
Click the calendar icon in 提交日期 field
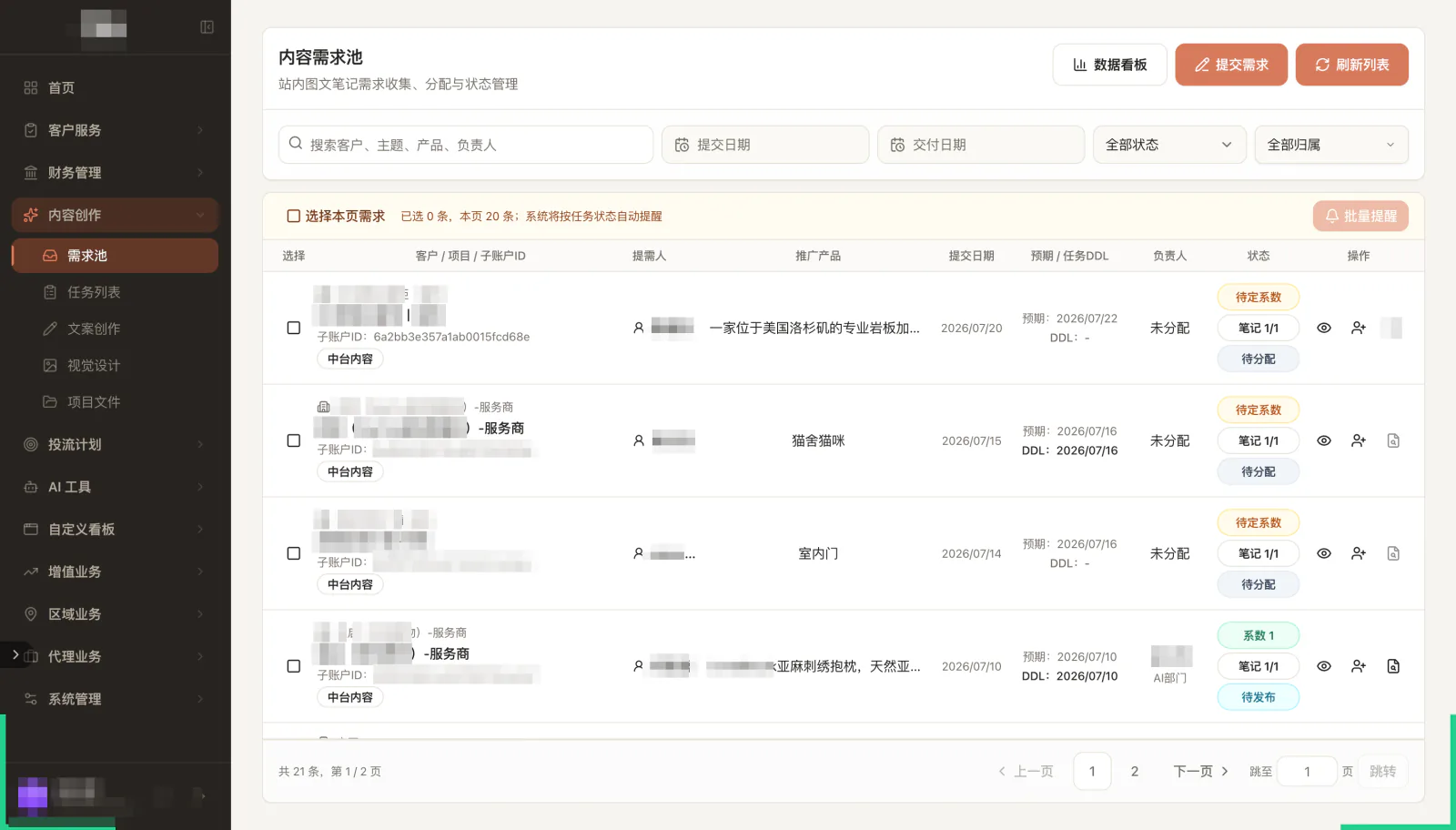(682, 145)
